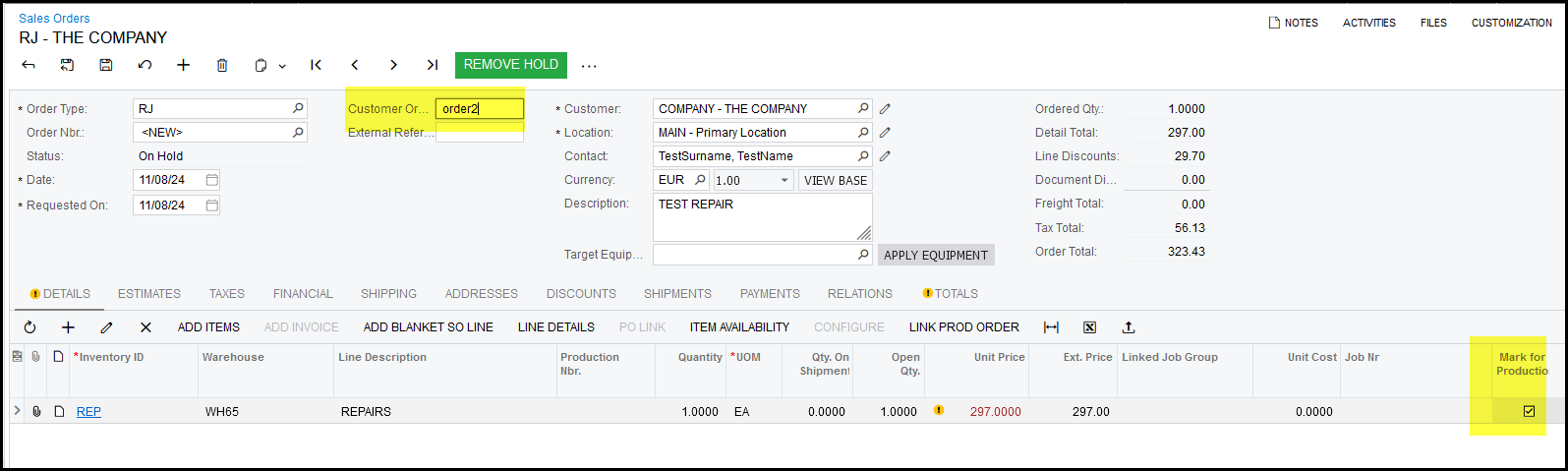
Task: Go to the last record arrow
Action: pyautogui.click(x=432, y=65)
